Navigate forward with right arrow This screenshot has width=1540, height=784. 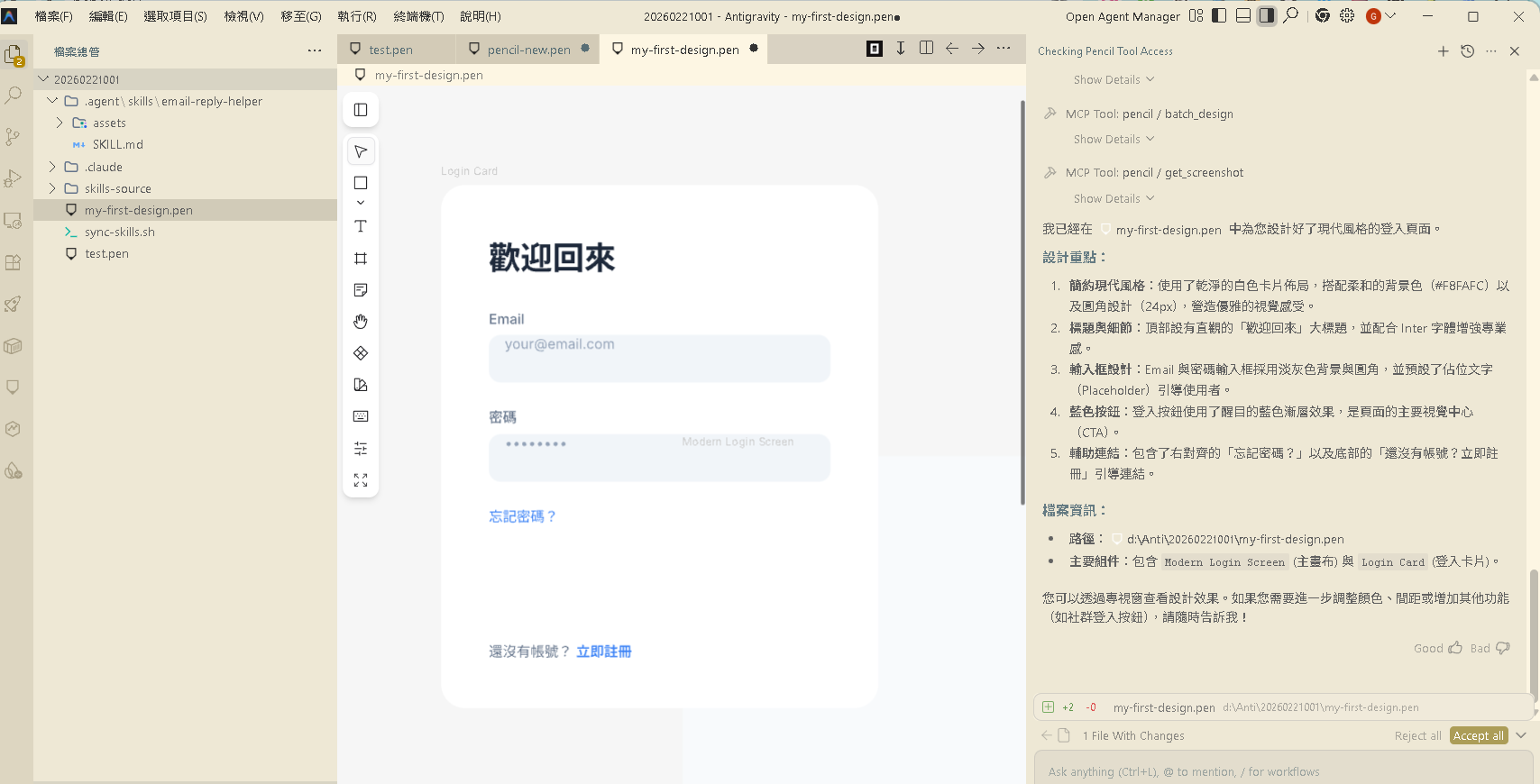(978, 49)
